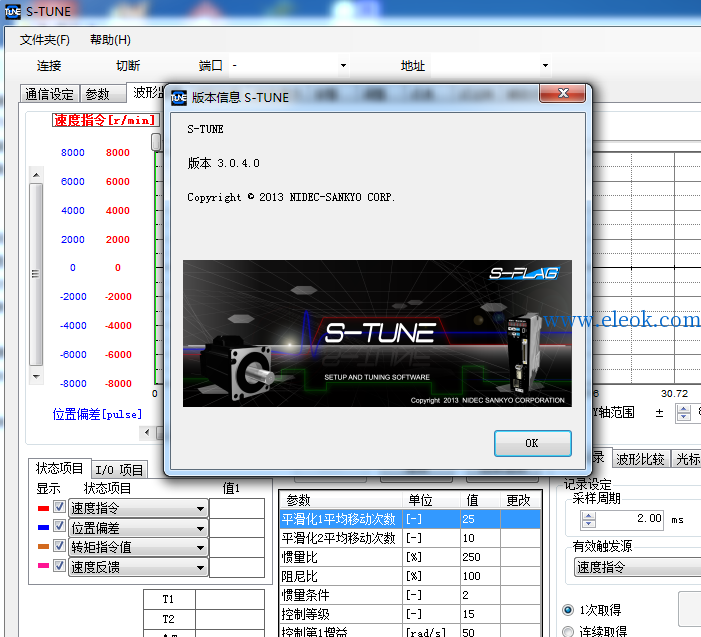Open the 速度指令 status item dropdown
The height and width of the screenshot is (637, 701).
[x=138, y=508]
